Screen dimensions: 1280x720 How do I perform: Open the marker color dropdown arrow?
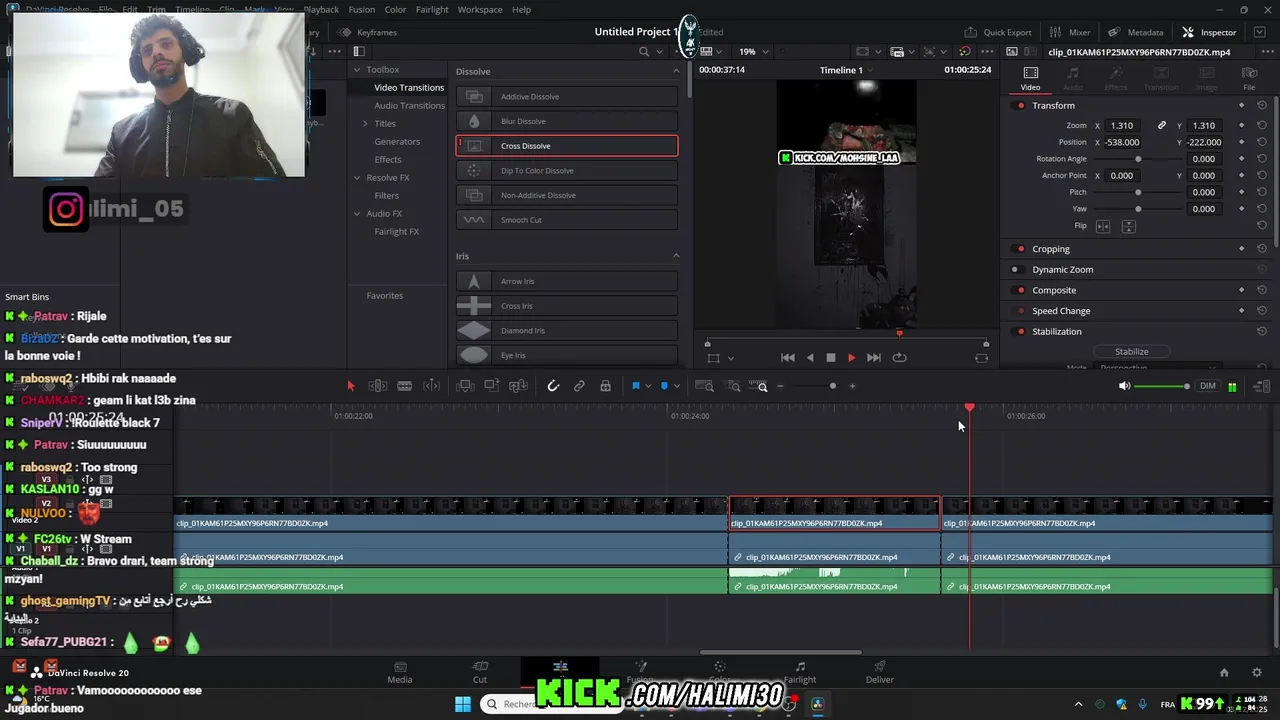677,386
